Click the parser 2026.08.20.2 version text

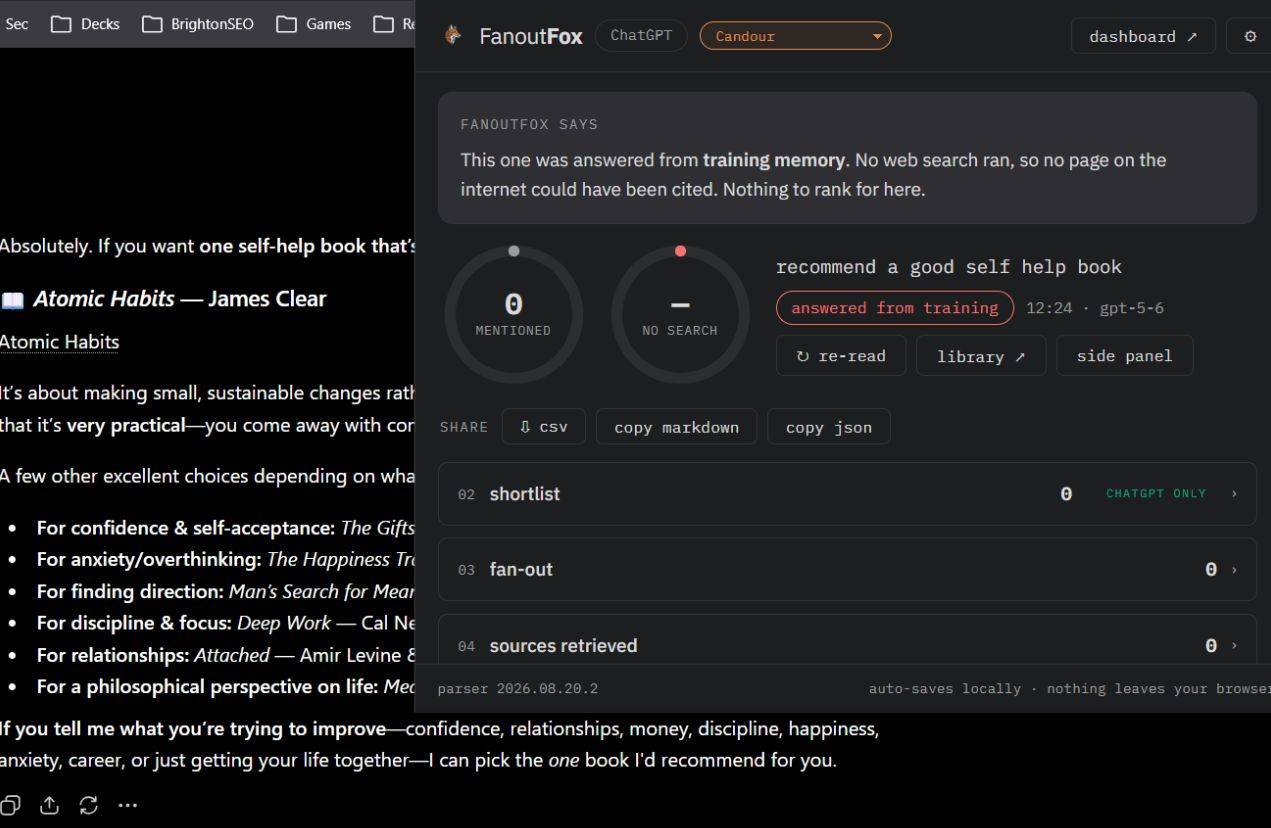pyautogui.click(x=517, y=689)
